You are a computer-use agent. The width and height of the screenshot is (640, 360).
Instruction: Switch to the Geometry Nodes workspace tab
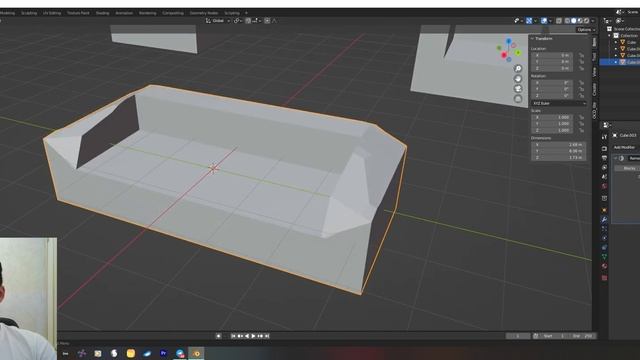coord(204,13)
